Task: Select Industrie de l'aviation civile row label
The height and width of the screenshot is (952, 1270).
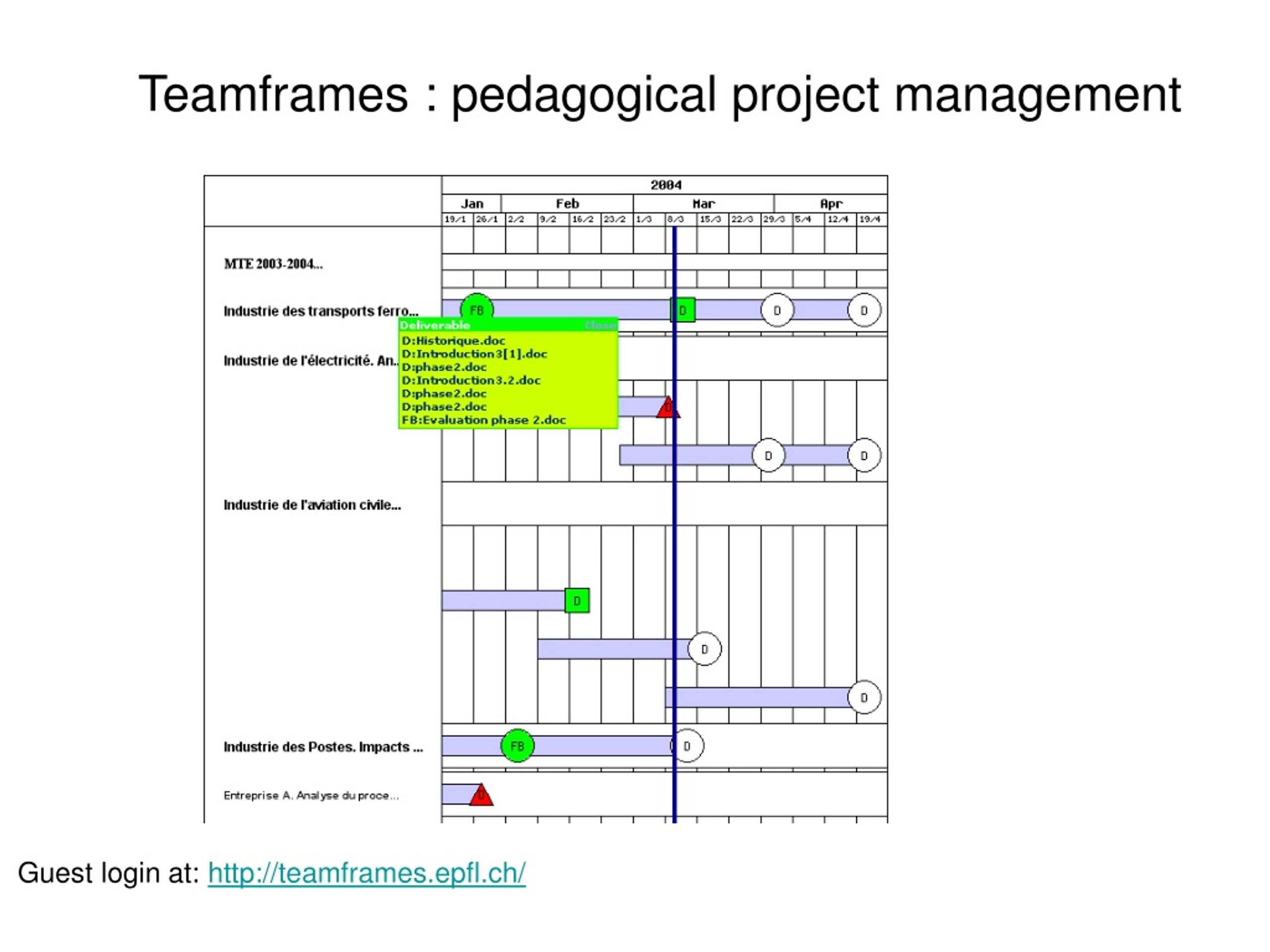Action: [x=312, y=505]
